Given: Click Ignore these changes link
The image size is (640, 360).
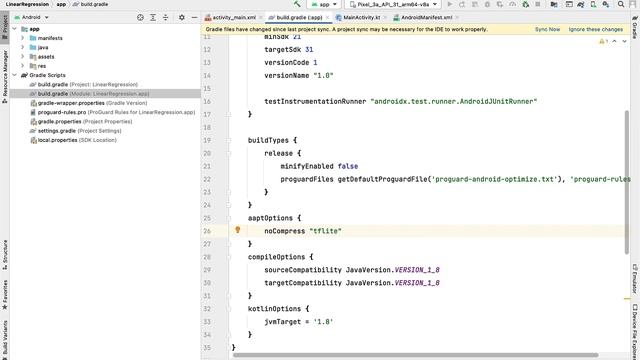Looking at the screenshot, I should 596,29.
